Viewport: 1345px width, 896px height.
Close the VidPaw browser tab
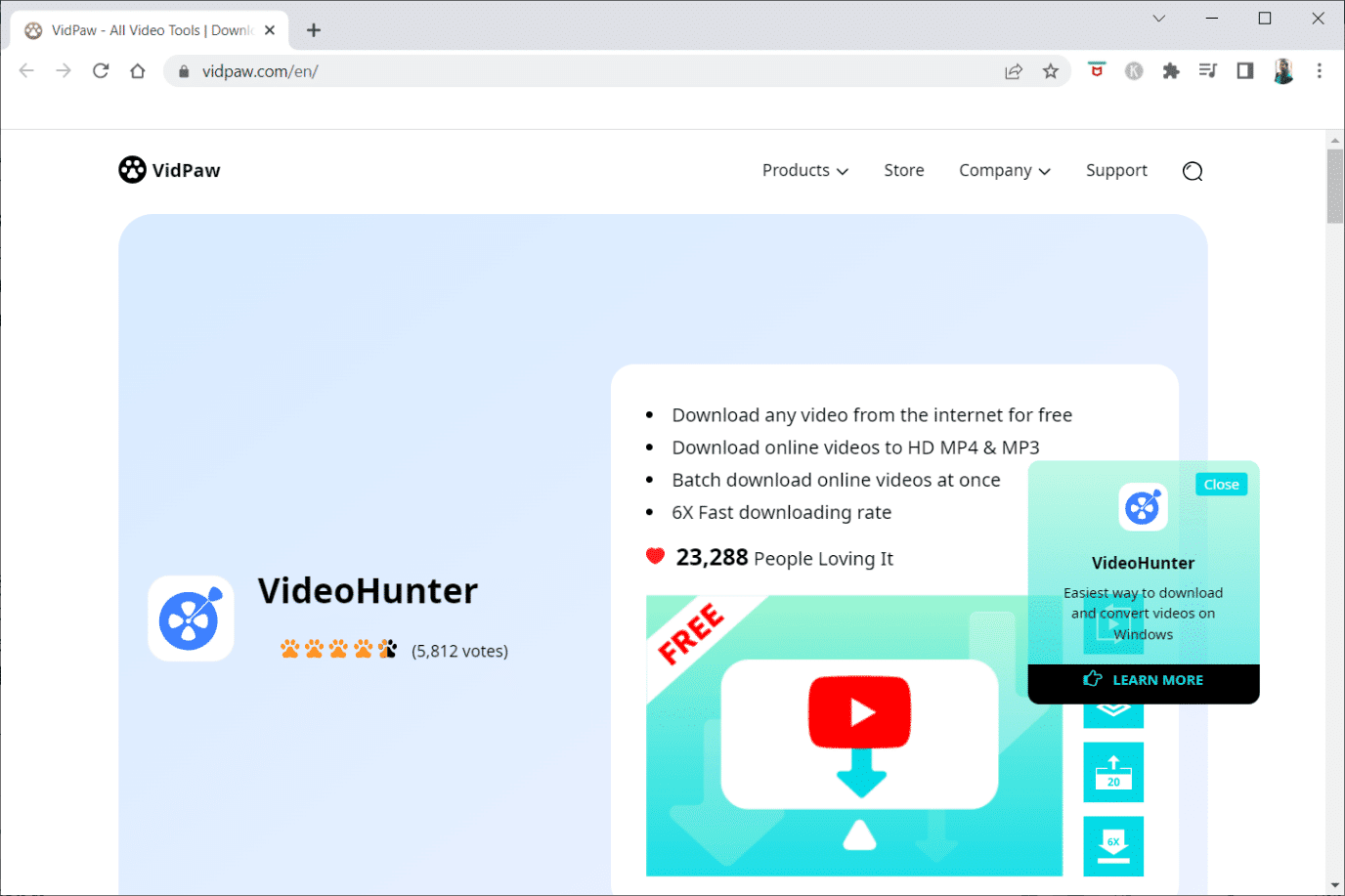pyautogui.click(x=270, y=30)
